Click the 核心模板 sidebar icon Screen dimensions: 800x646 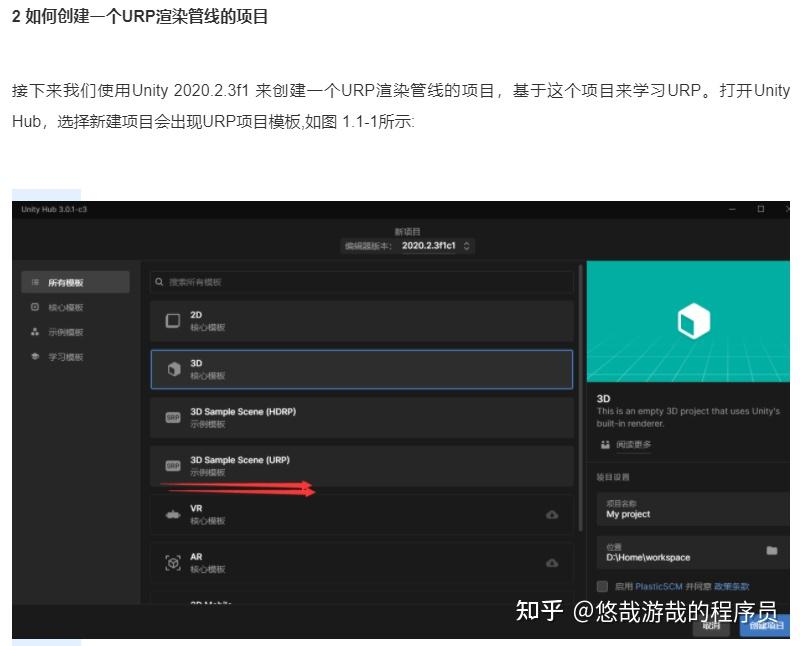[x=33, y=307]
